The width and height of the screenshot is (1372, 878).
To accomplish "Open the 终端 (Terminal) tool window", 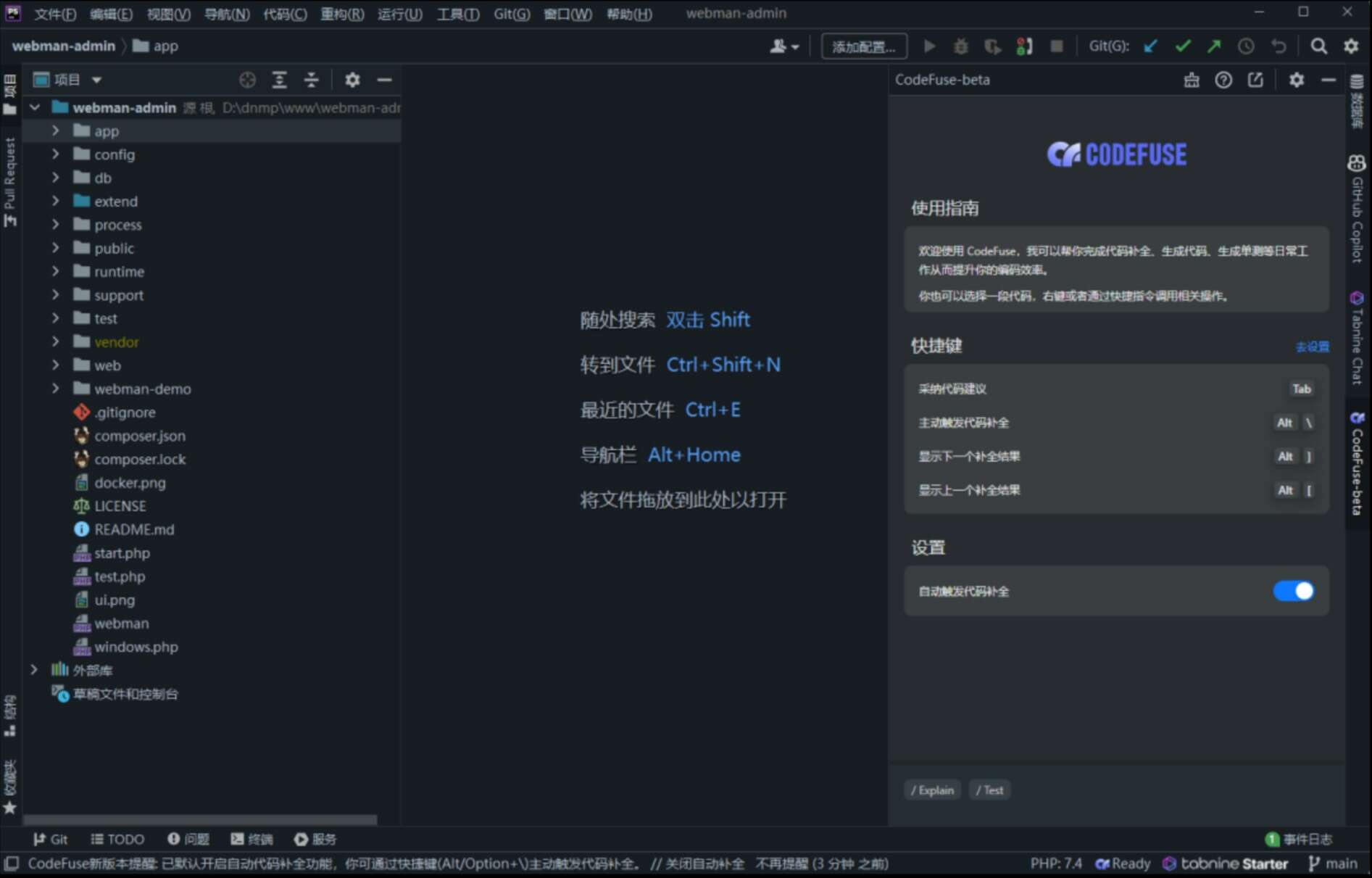I will pos(251,839).
